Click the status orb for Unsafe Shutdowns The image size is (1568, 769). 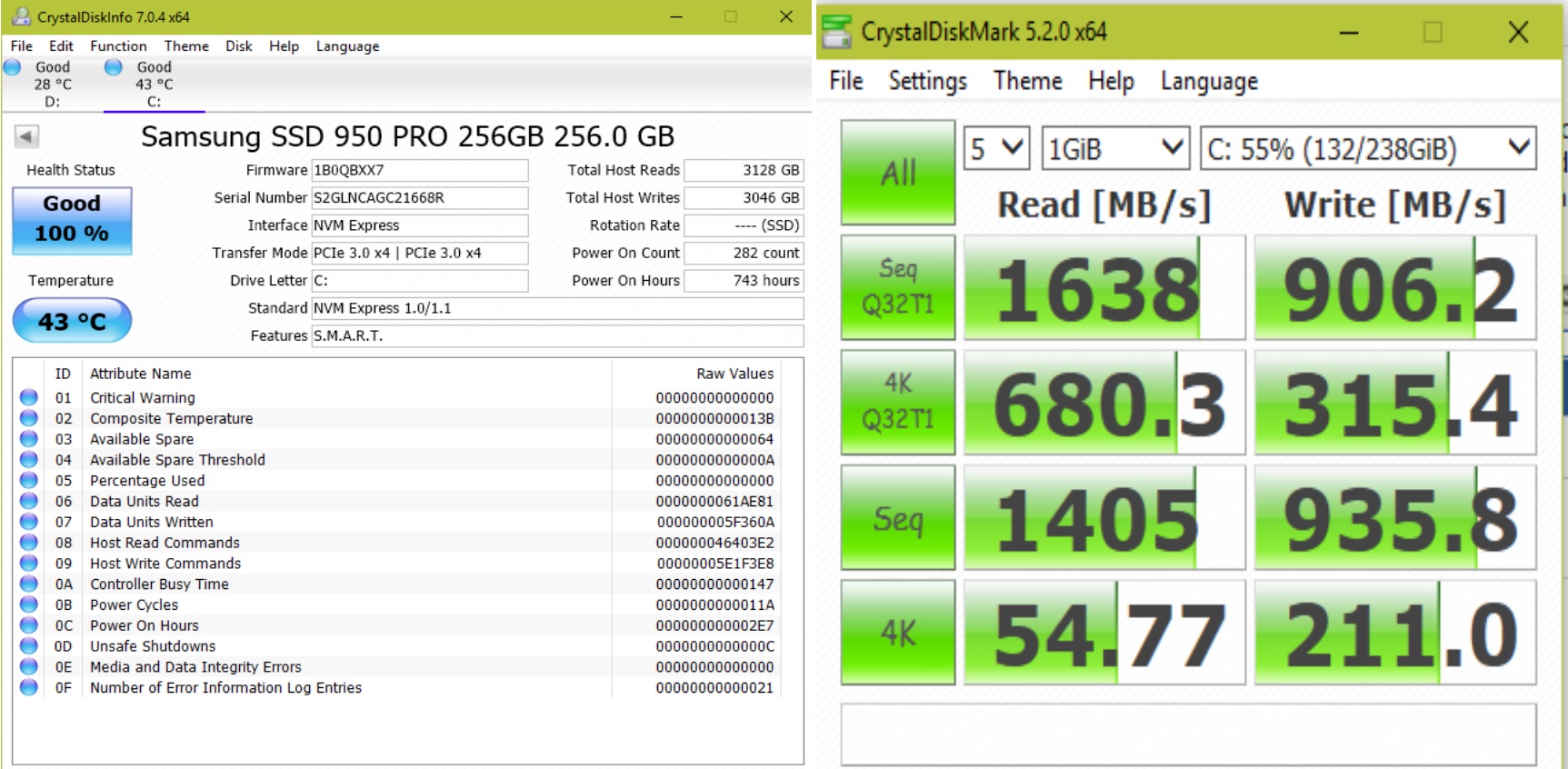(29, 646)
